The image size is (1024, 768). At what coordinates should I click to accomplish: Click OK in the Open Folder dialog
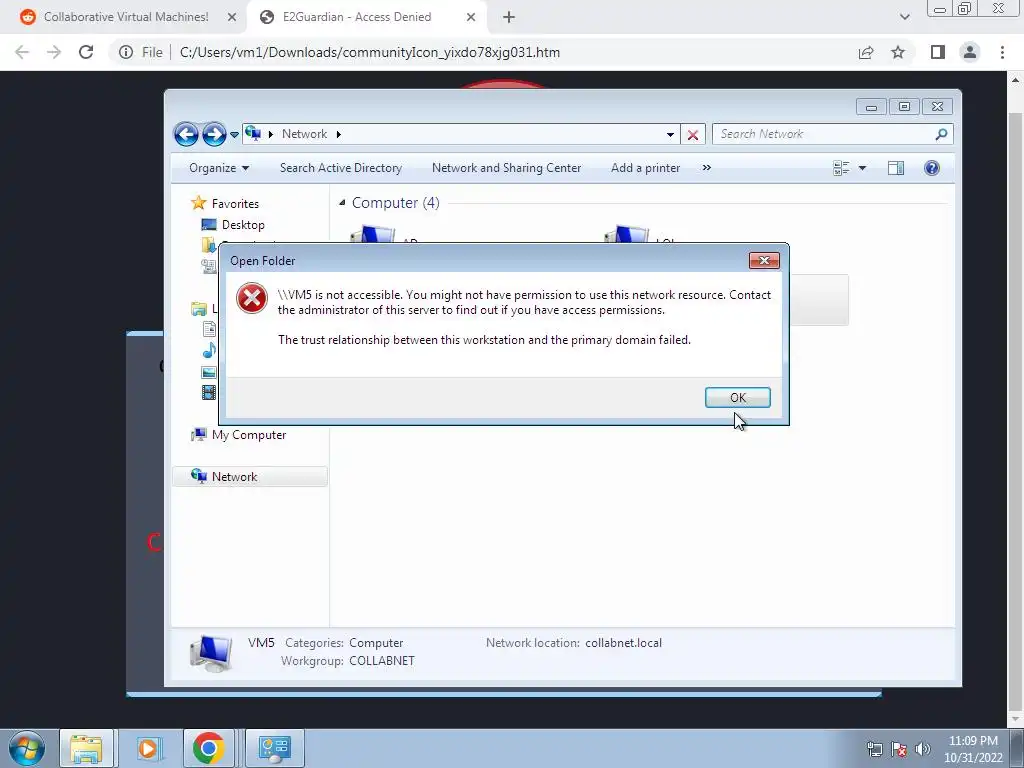tap(737, 398)
